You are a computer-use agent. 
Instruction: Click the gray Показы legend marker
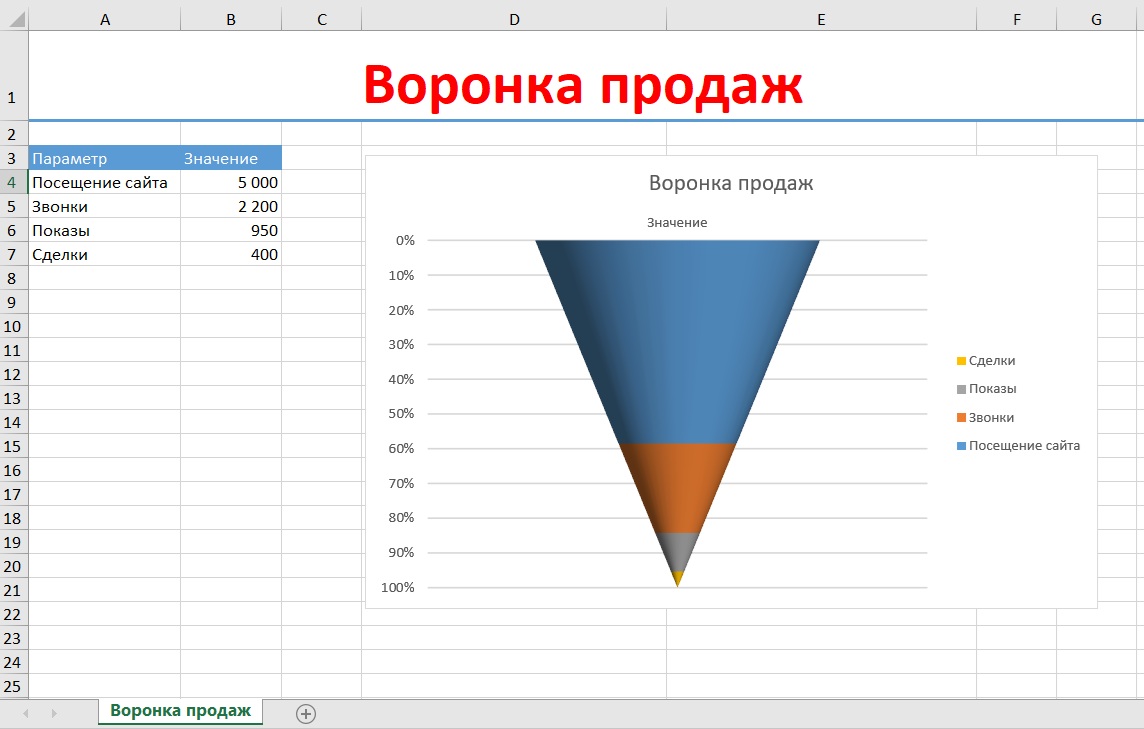point(962,389)
